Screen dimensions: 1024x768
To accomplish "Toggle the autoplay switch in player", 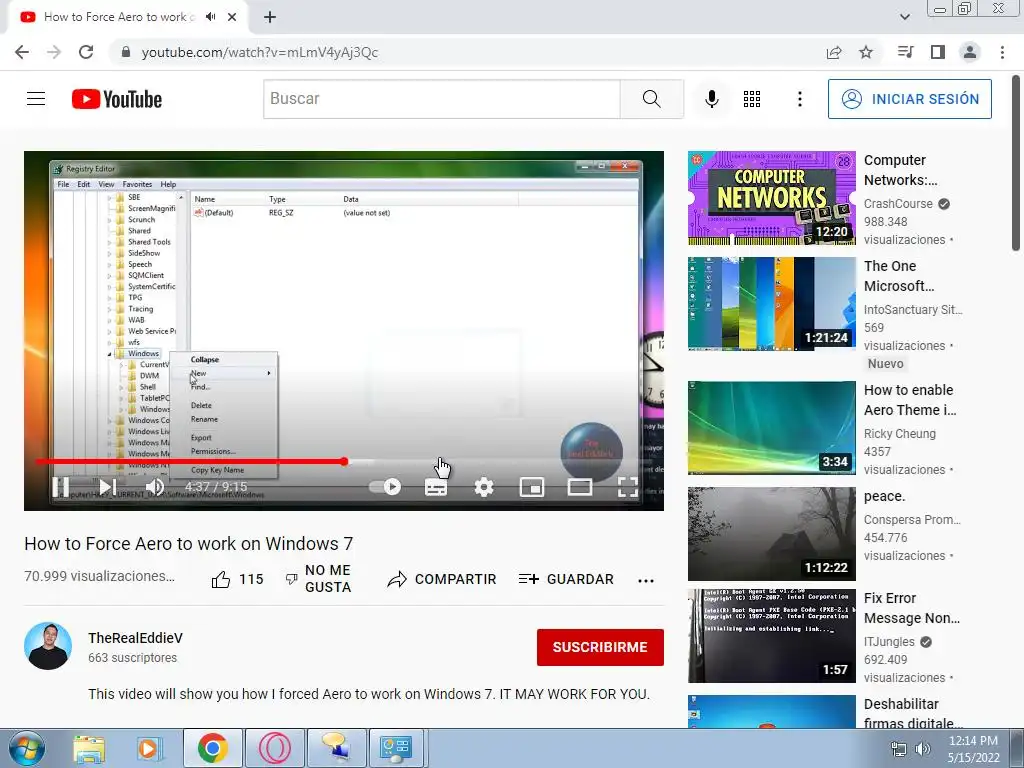I will click(x=385, y=487).
